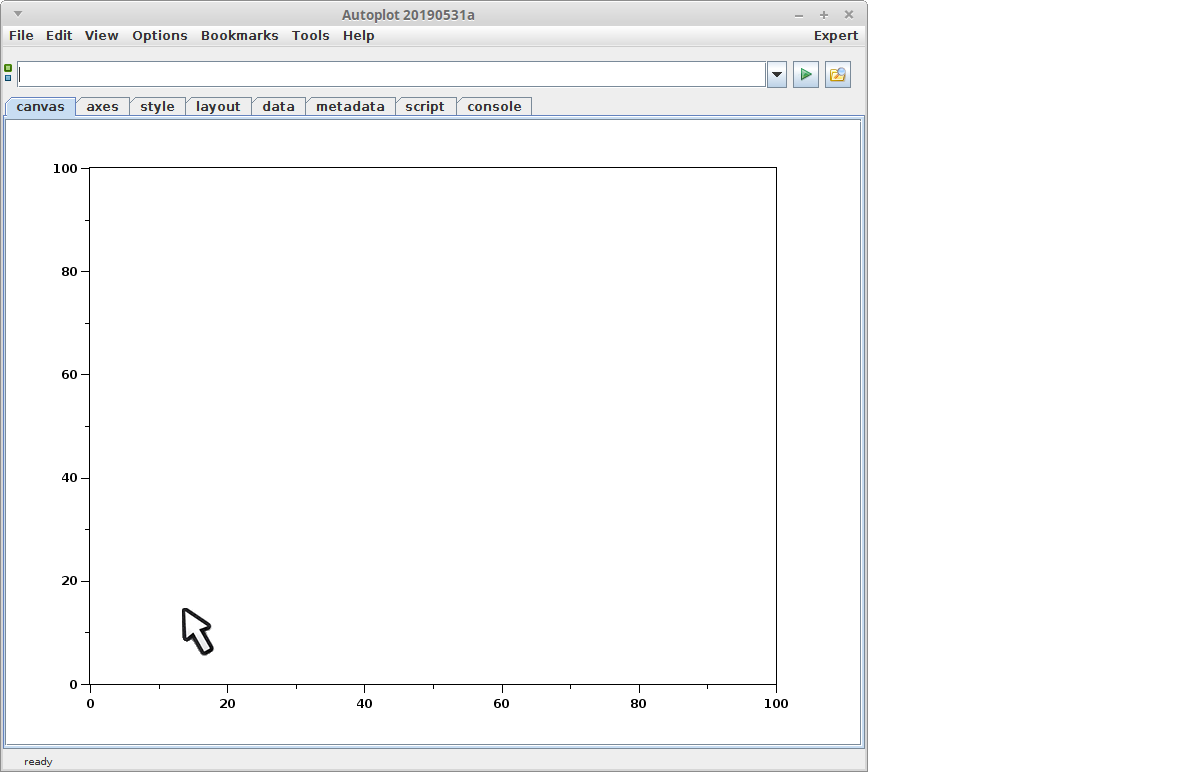
Task: Open the Options menu
Action: tap(160, 36)
